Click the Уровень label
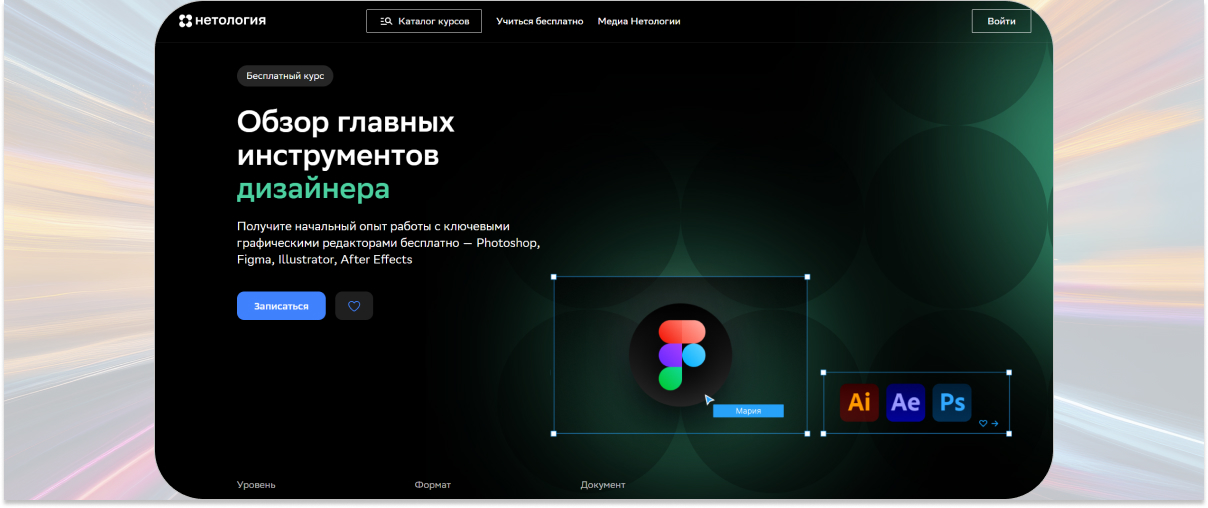The width and height of the screenshot is (1208, 508). [x=256, y=485]
